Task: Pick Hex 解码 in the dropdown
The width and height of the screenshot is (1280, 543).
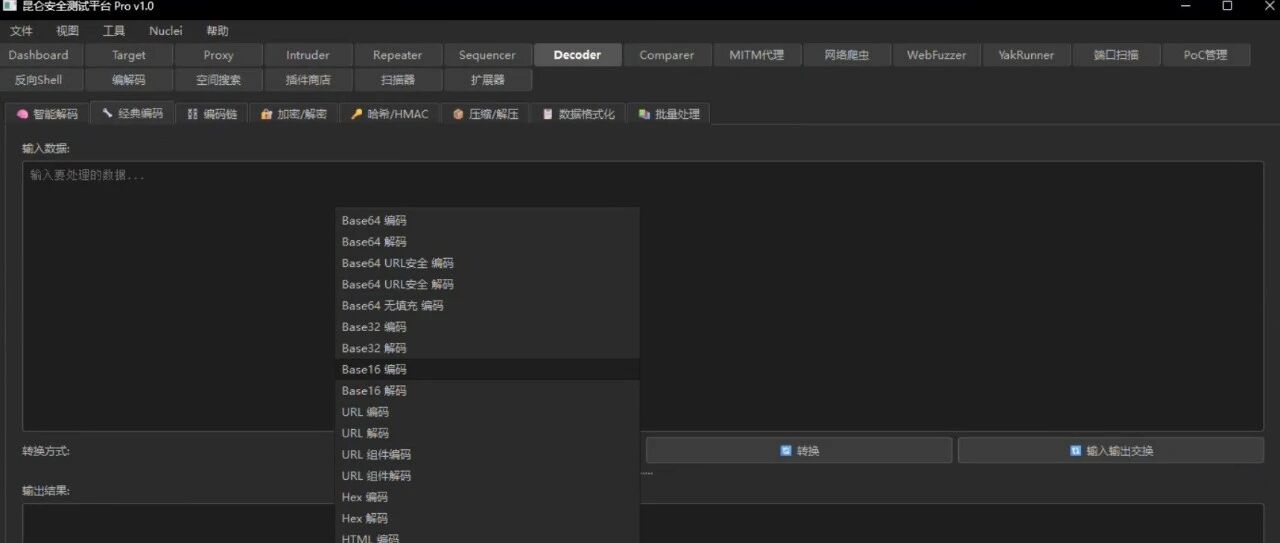Action: (487, 518)
